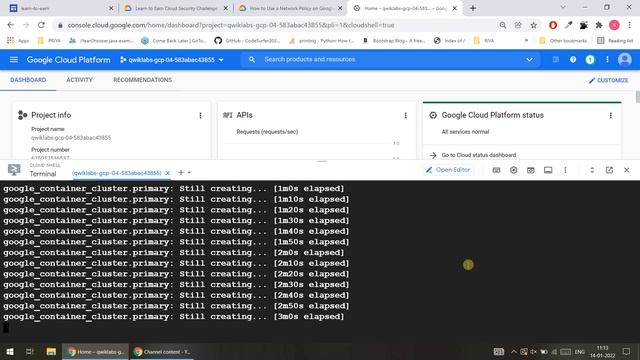This screenshot has width=640, height=360.
Task: Switch to the learn-to-earn browser tab
Action: [x=61, y=8]
